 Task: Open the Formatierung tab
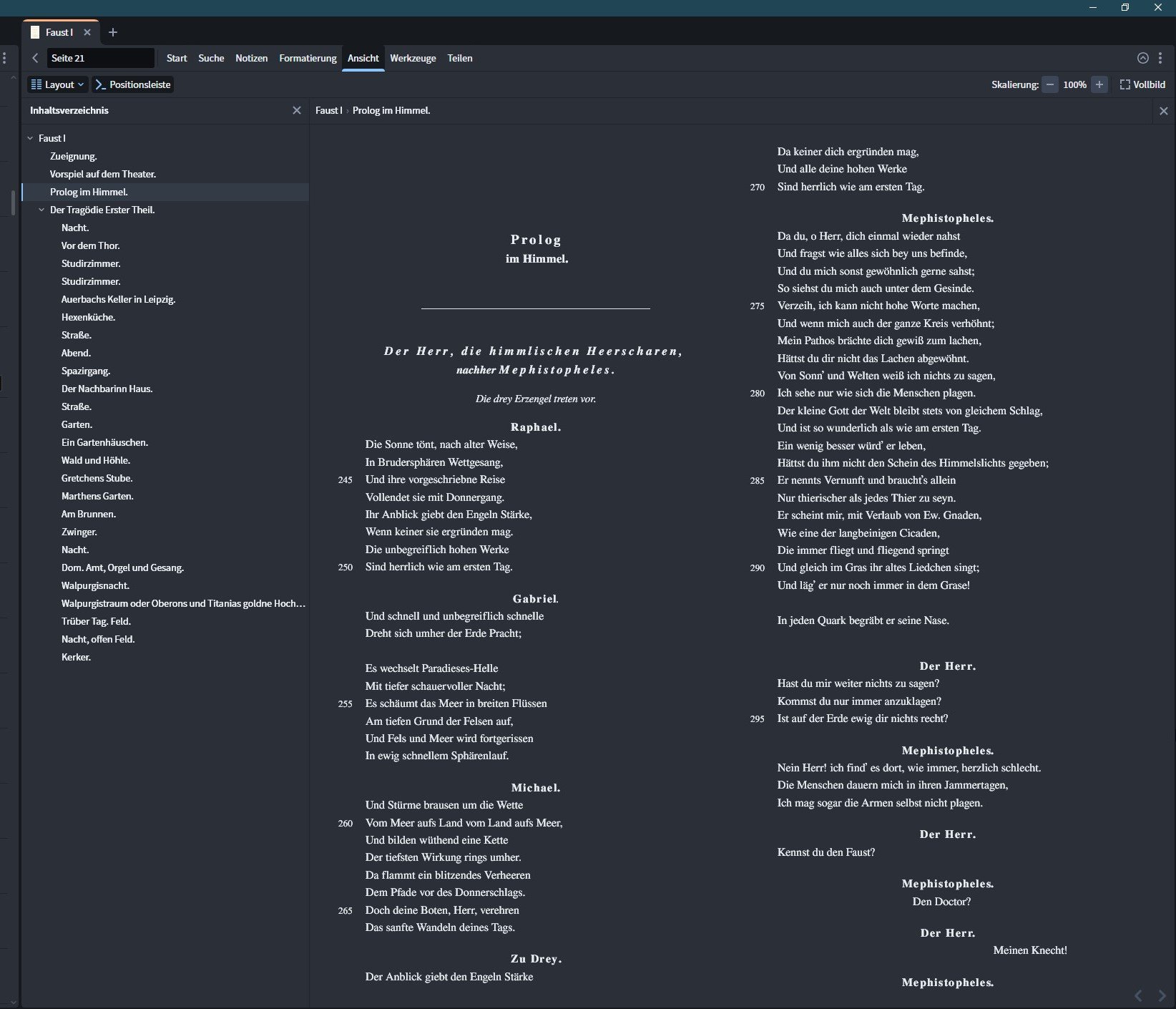pyautogui.click(x=308, y=58)
